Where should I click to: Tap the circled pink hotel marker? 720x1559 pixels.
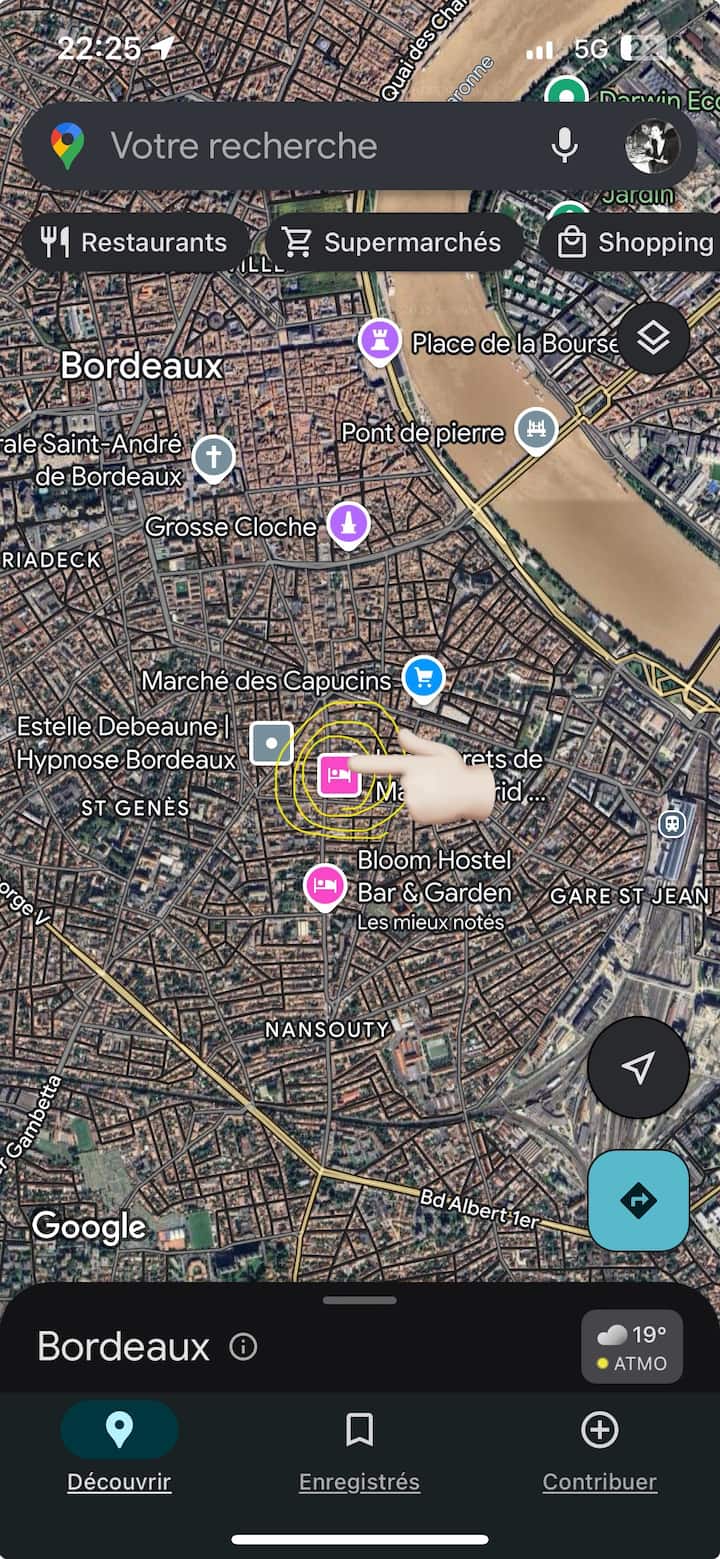click(x=339, y=775)
